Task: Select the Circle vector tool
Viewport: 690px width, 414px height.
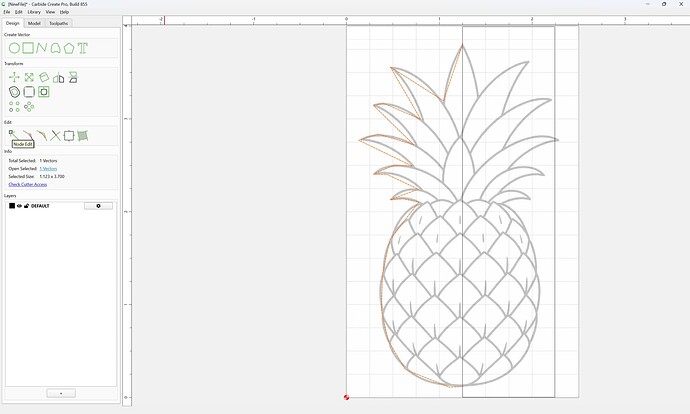Action: coord(14,48)
